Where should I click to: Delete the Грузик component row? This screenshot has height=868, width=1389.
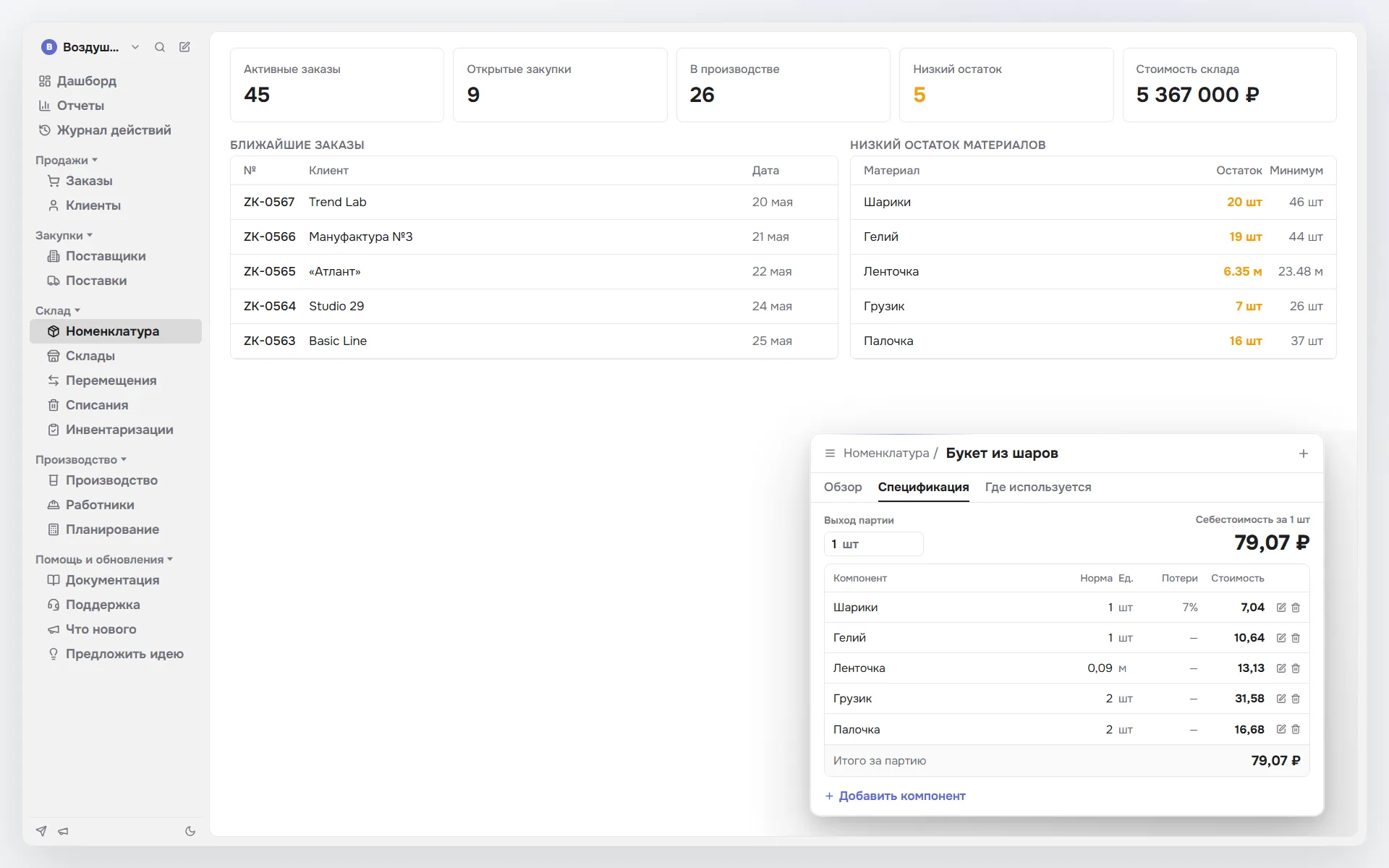pyautogui.click(x=1296, y=699)
